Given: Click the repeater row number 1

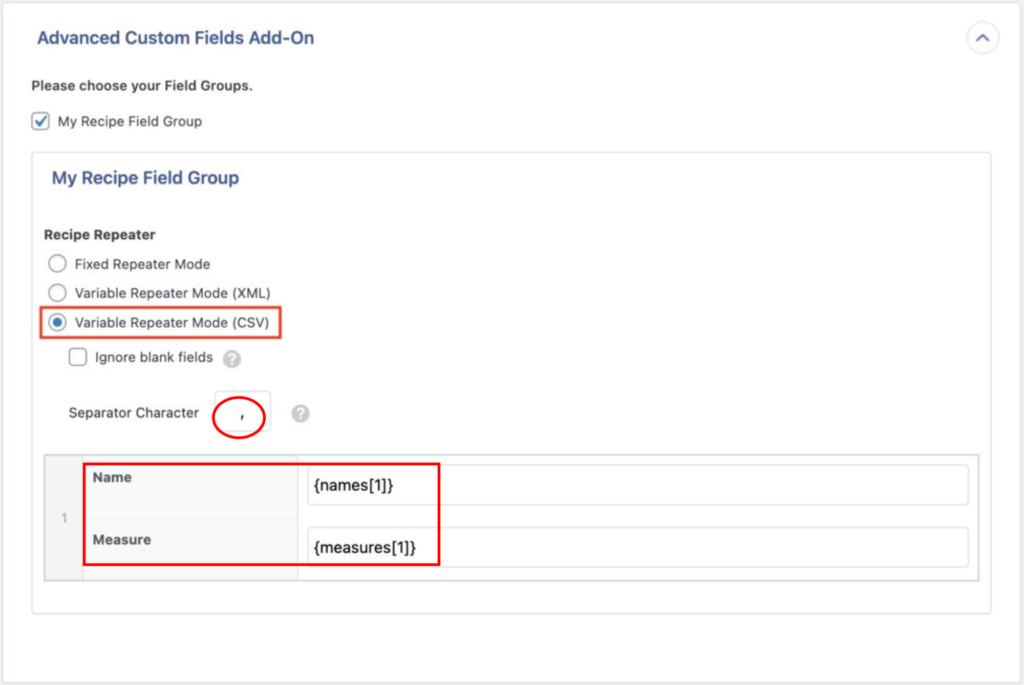Looking at the screenshot, I should pyautogui.click(x=64, y=518).
